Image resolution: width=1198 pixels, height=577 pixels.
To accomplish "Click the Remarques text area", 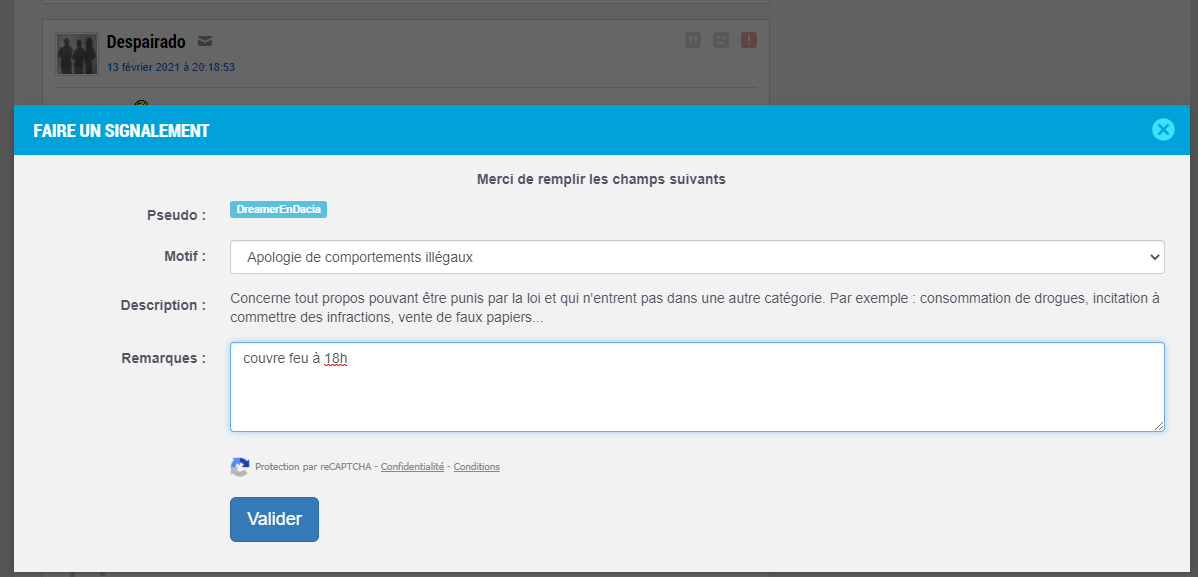I will click(x=697, y=387).
